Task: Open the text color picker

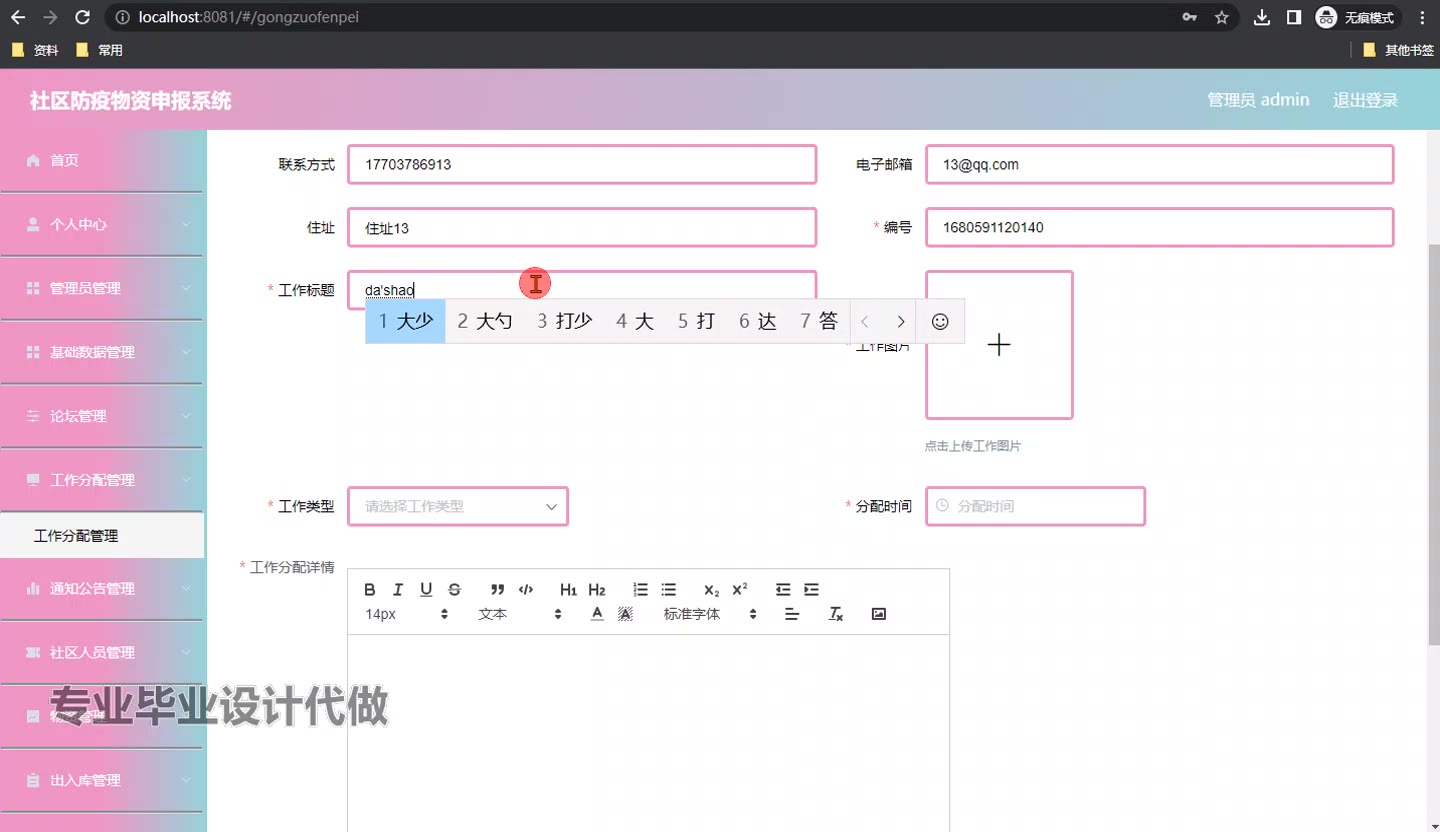Action: (597, 614)
